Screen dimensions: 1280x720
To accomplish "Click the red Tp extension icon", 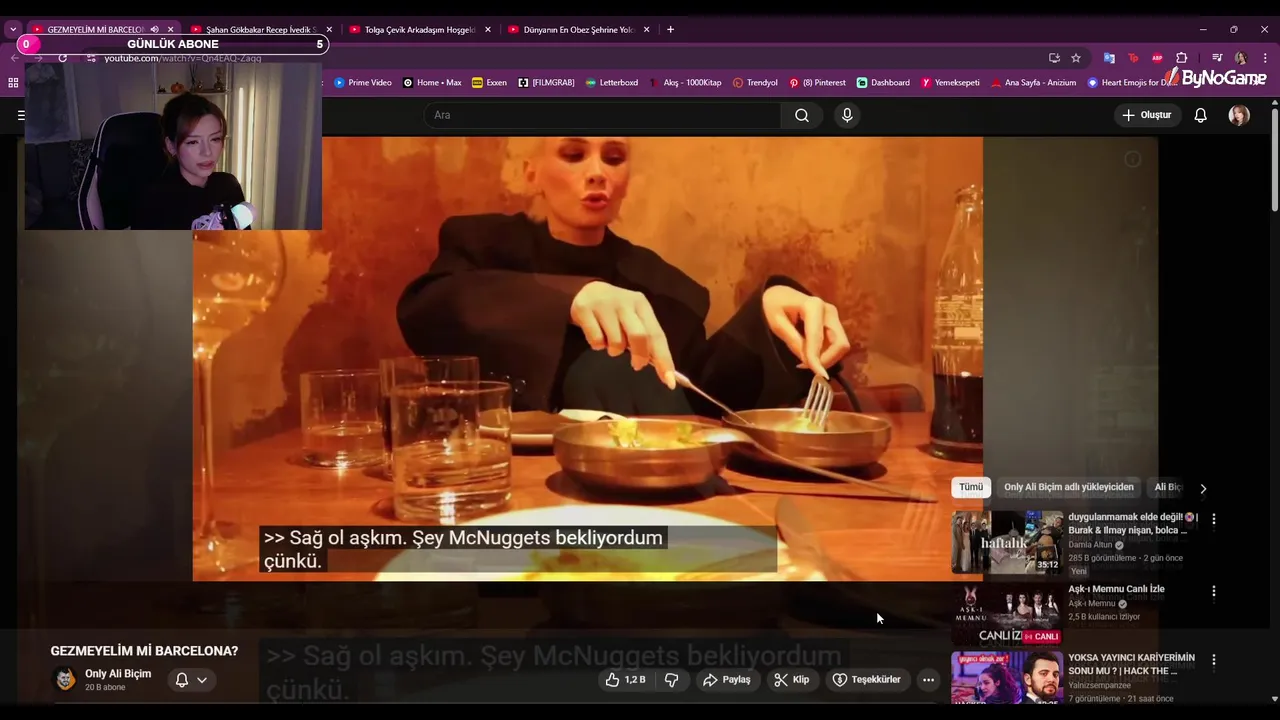I will pos(1133,58).
